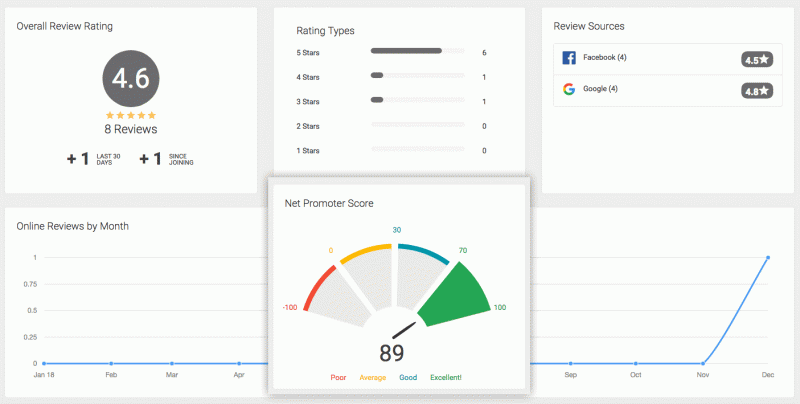Screen dimensions: 800x404
Task: Click the -100 gauge scale label
Action: tap(290, 308)
